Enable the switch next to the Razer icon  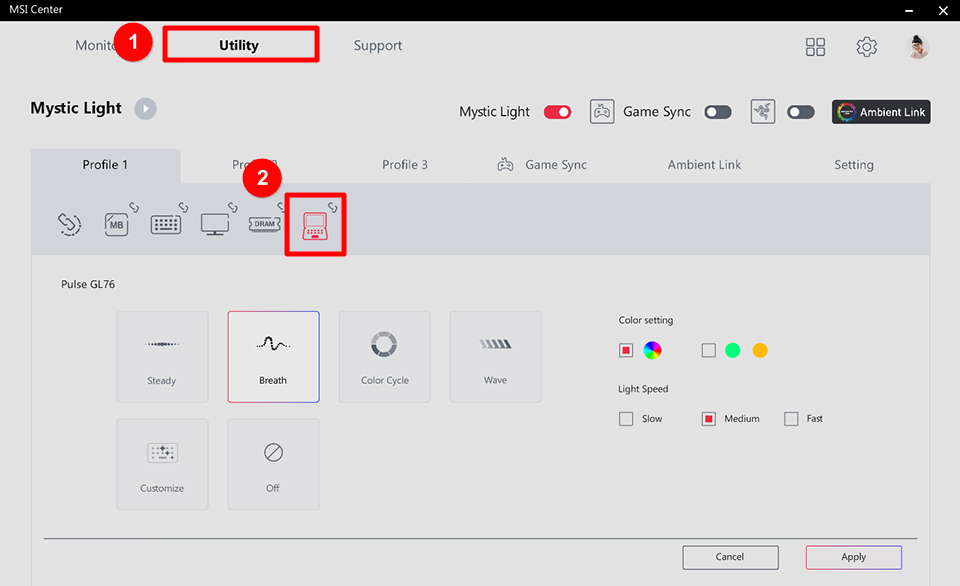[x=801, y=112]
